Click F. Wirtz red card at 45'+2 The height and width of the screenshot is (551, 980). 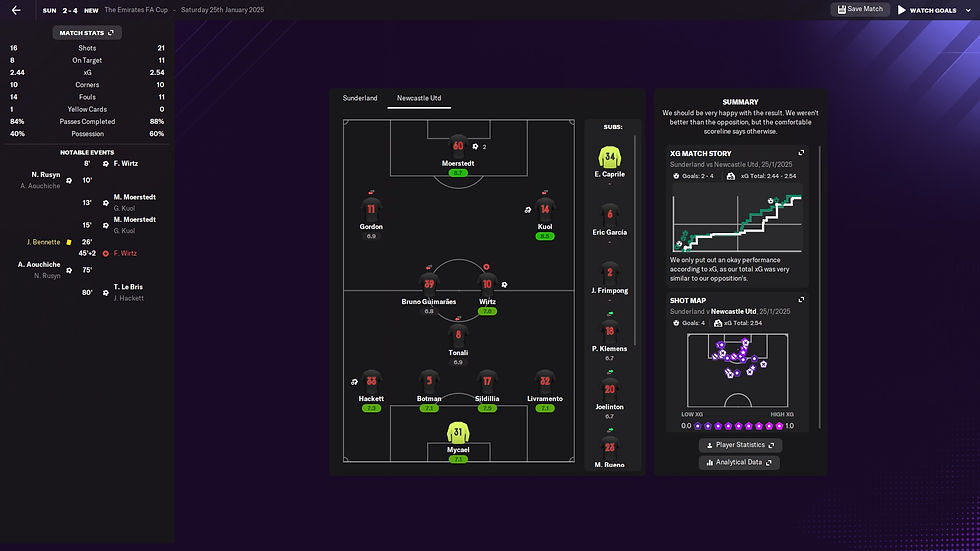point(108,253)
